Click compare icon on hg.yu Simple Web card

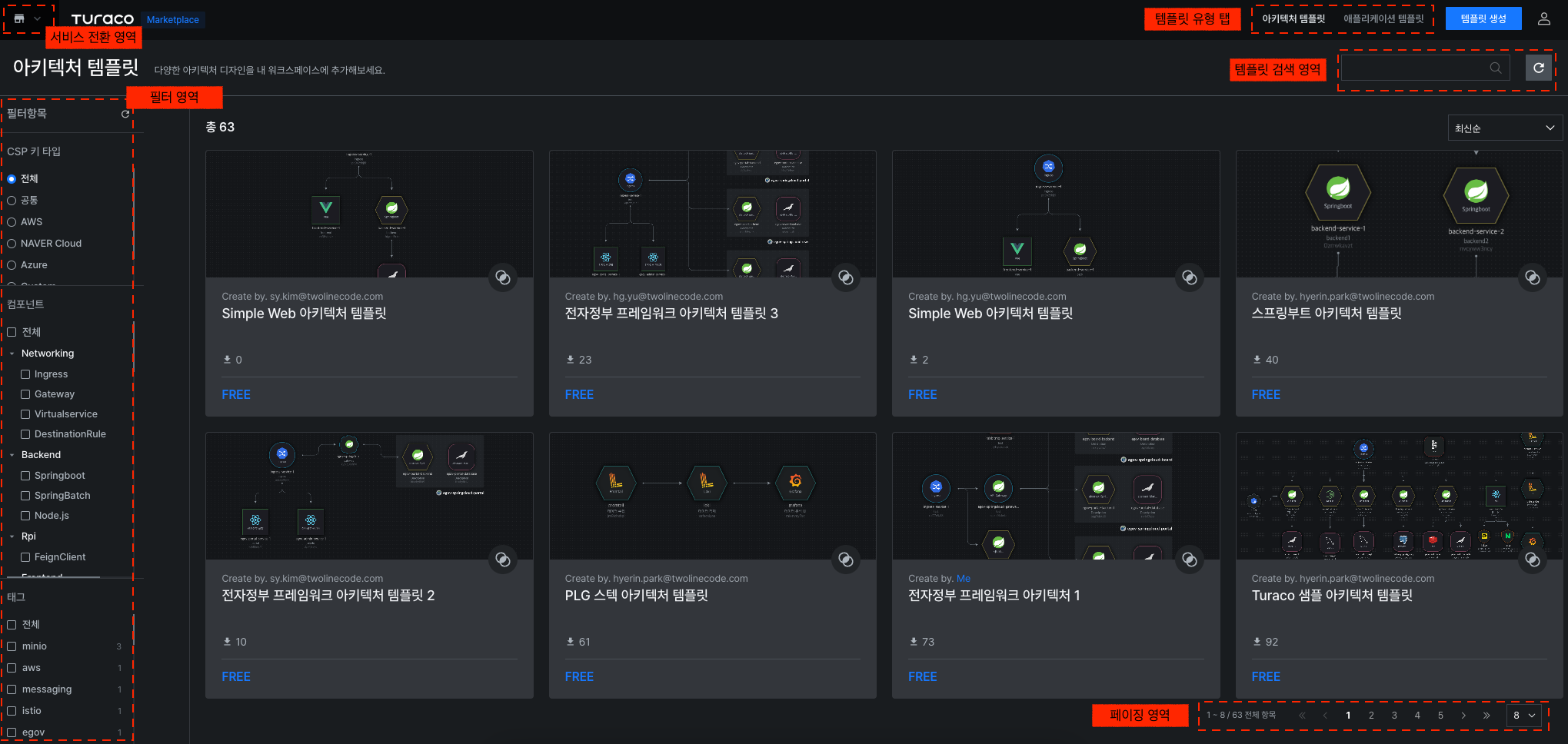[x=1190, y=277]
